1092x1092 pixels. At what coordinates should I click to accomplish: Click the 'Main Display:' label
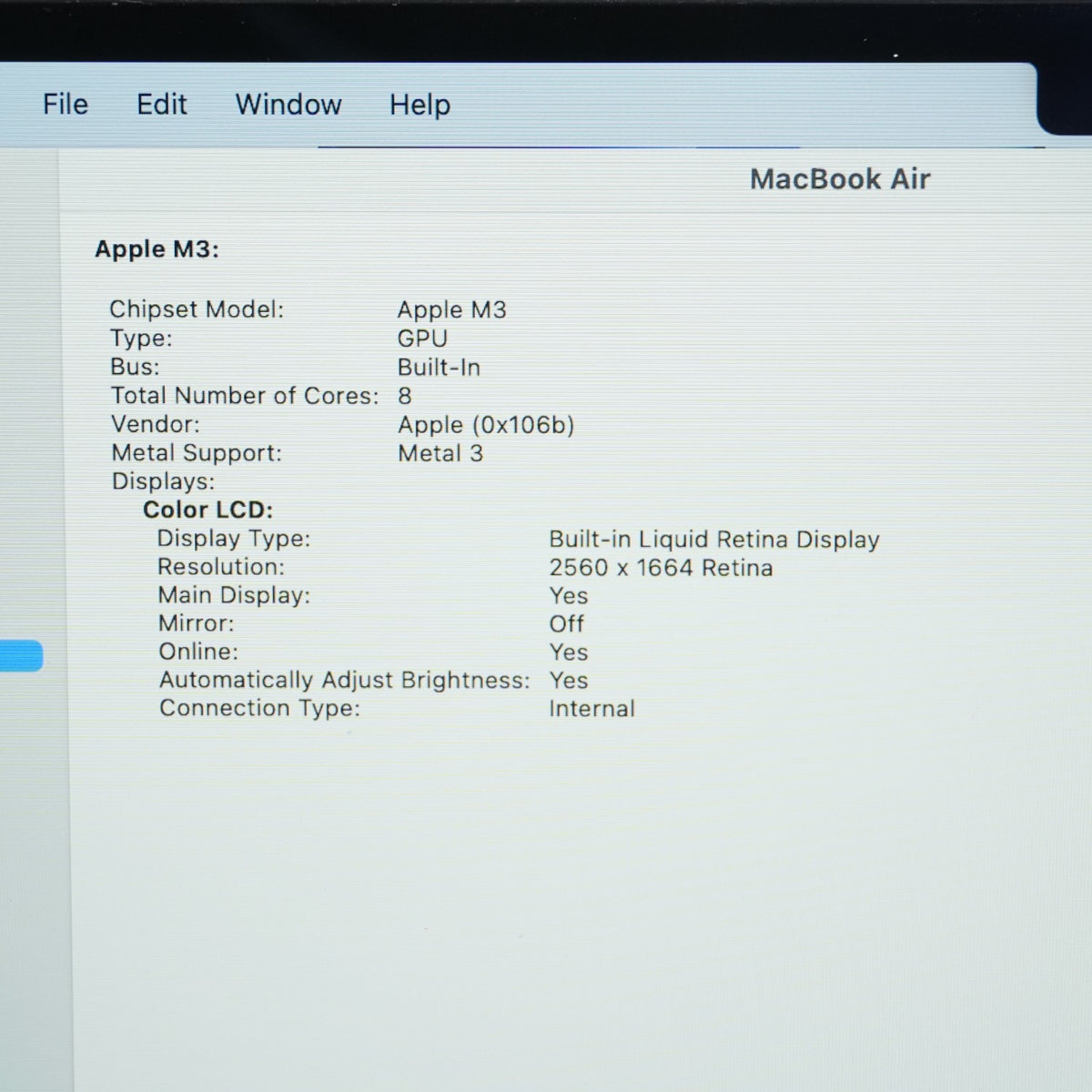234,595
